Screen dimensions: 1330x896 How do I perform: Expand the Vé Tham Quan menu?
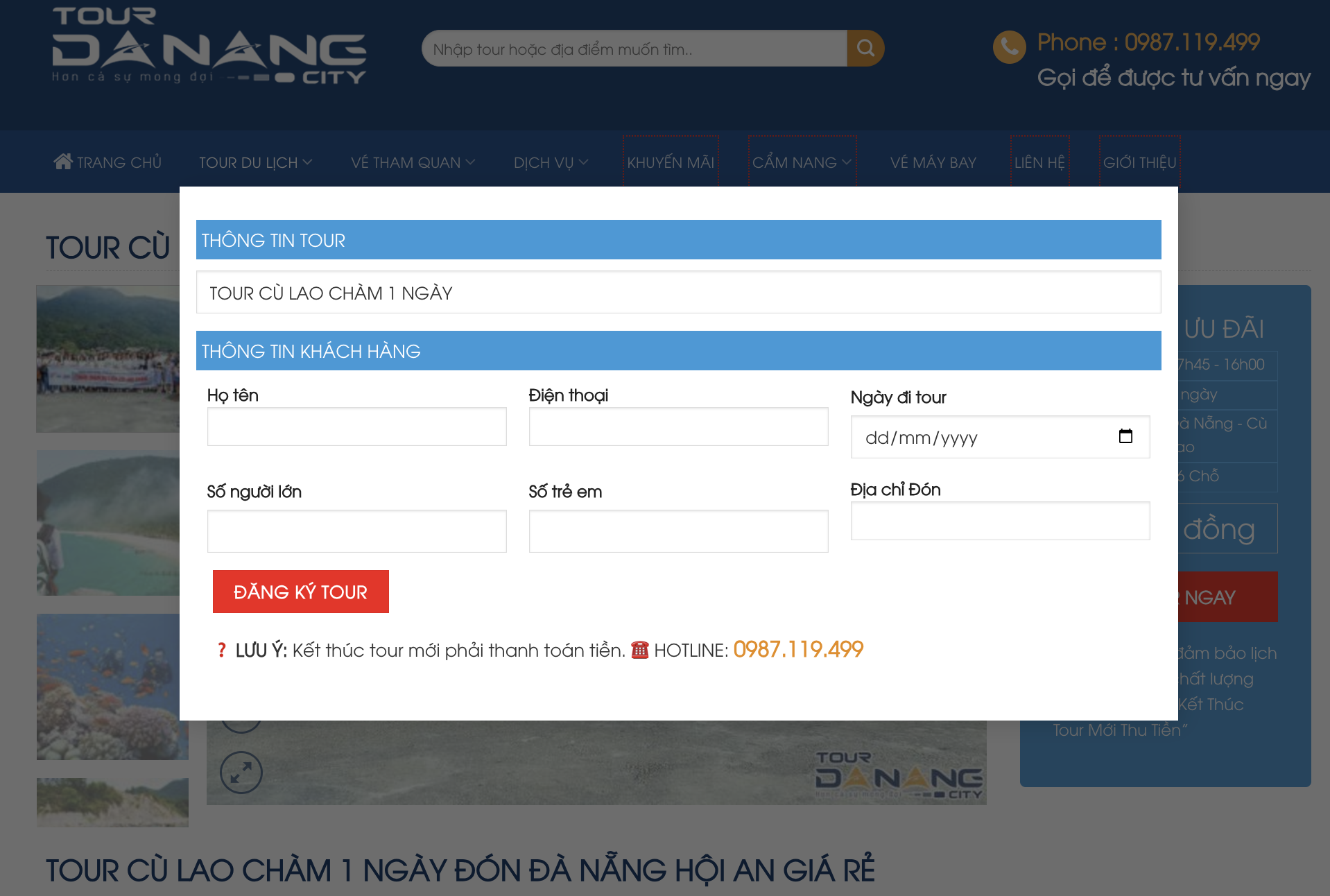point(413,162)
